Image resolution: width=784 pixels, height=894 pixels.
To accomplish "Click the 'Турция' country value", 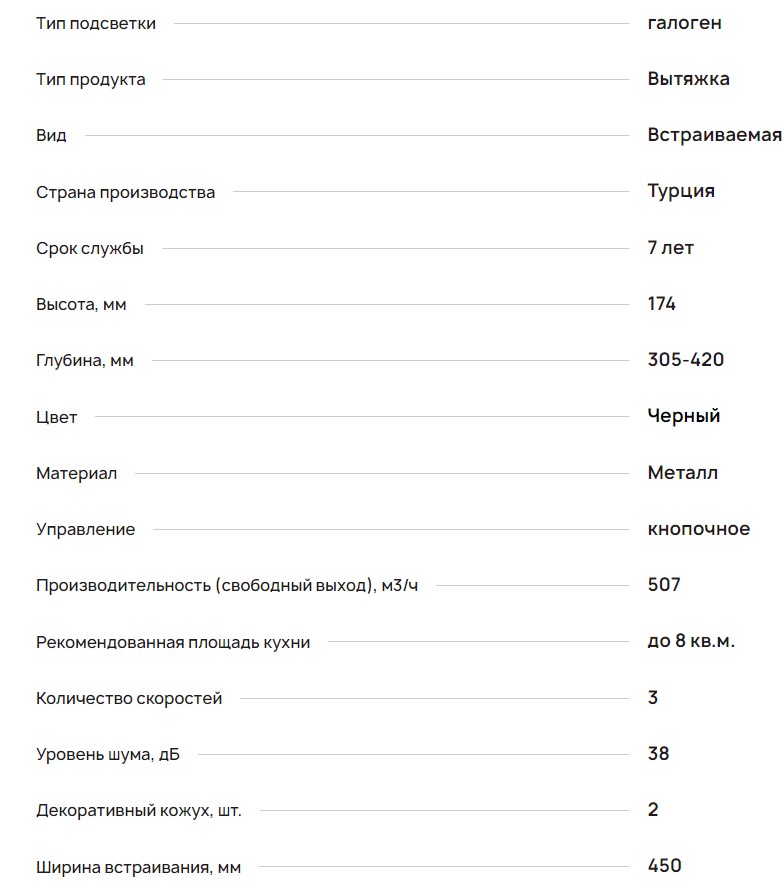I will [681, 191].
